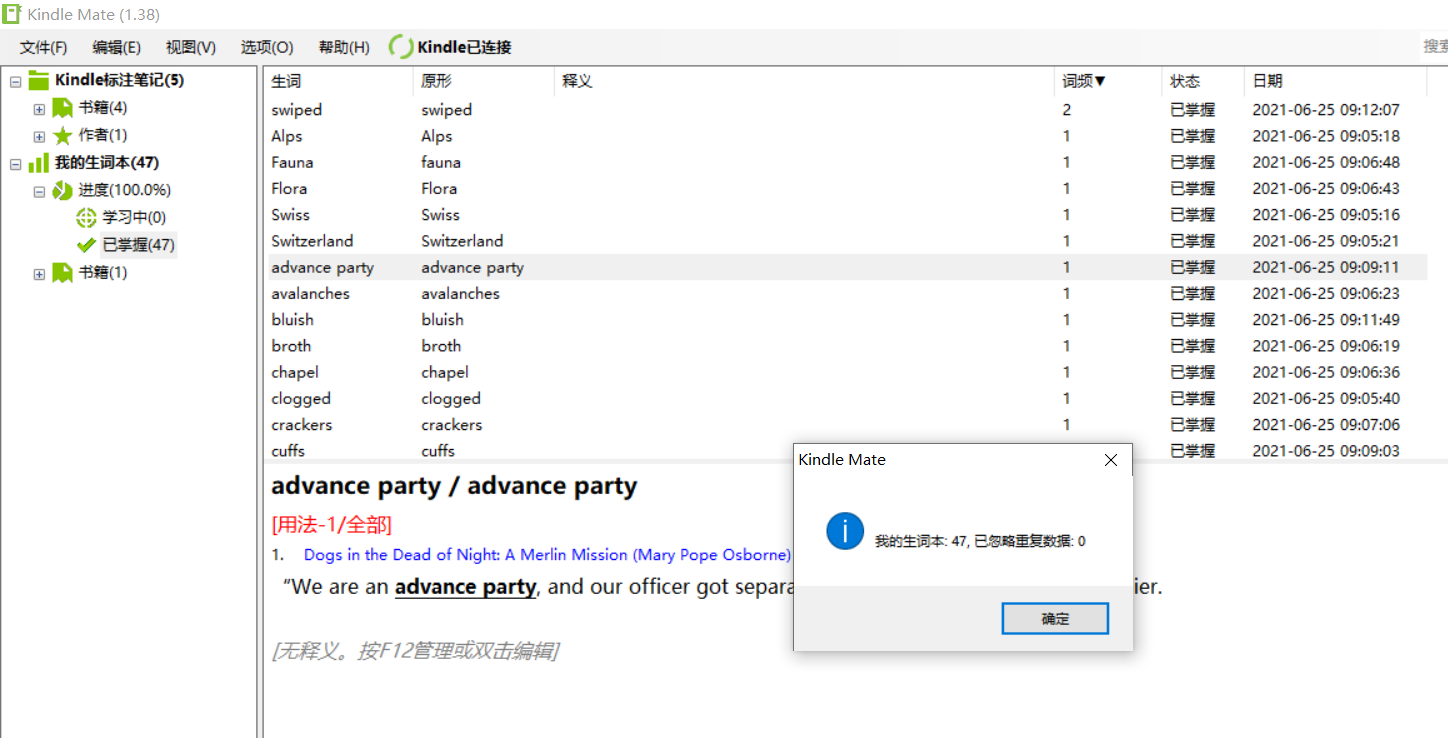Screen dimensions: 1448x738
Task: Click the advance party heading in detail pane
Action: click(x=454, y=486)
